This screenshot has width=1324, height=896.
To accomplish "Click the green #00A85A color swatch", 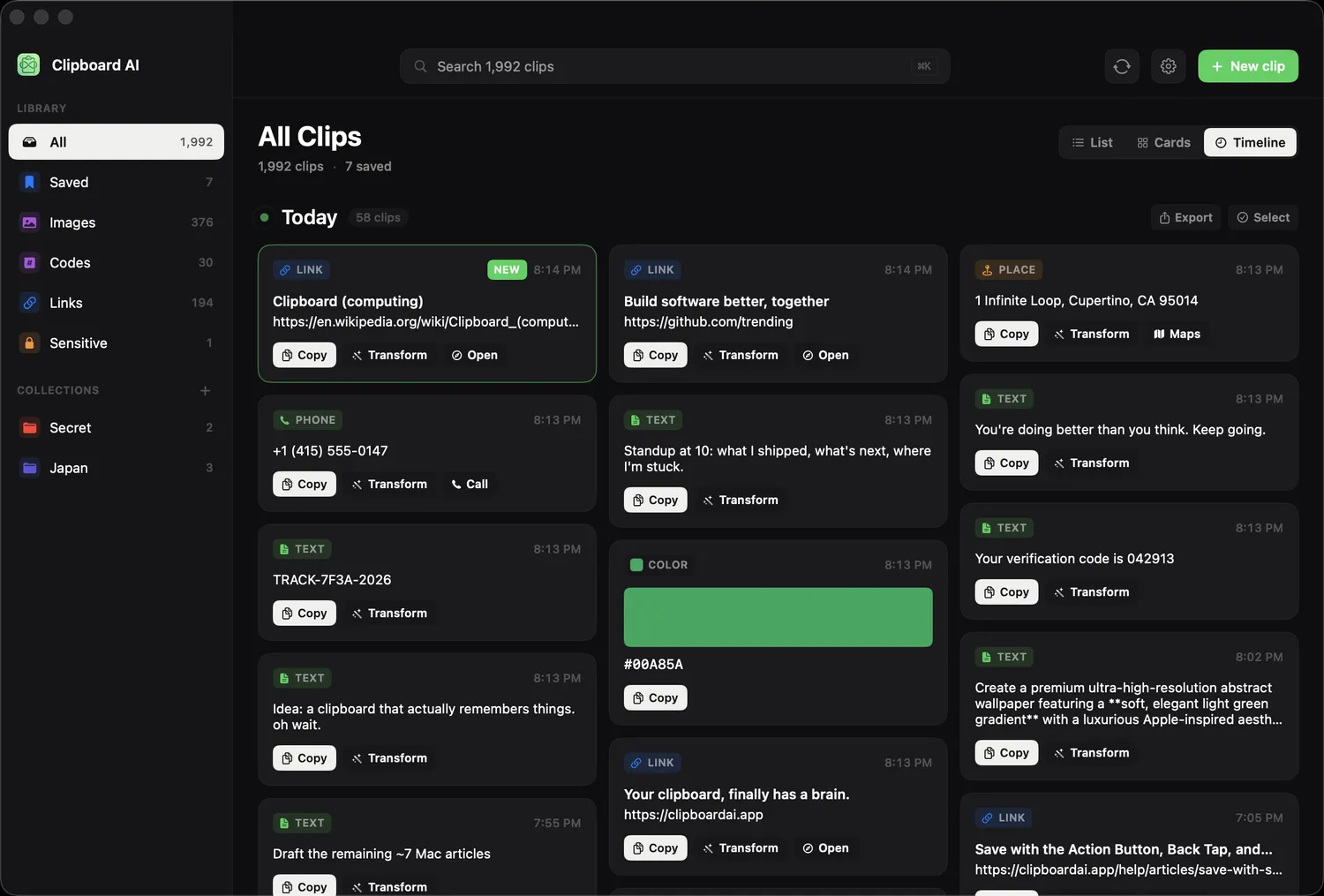I will pyautogui.click(x=778, y=617).
